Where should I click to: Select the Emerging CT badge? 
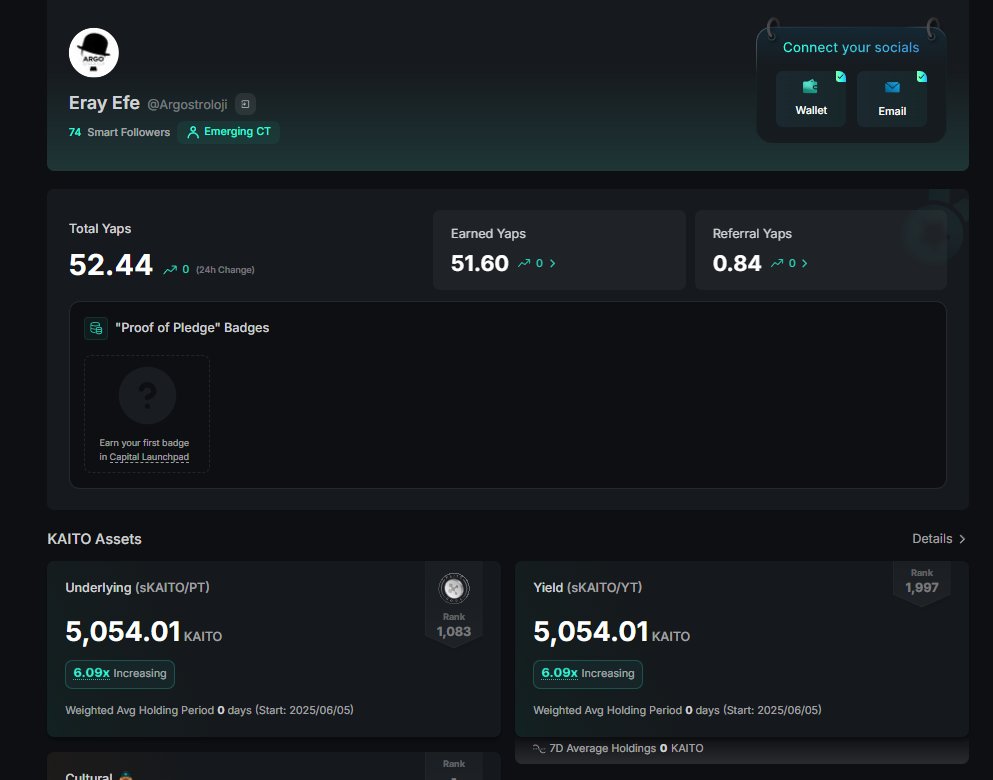click(229, 132)
